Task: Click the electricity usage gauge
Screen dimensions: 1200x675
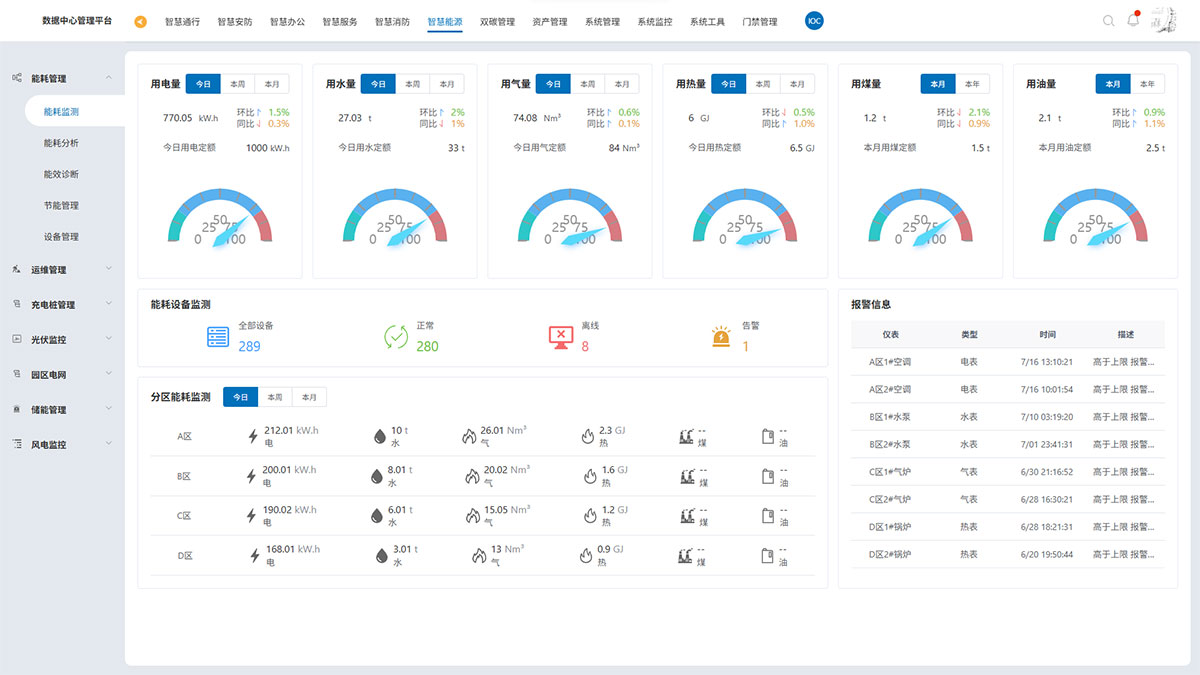Action: coord(219,217)
